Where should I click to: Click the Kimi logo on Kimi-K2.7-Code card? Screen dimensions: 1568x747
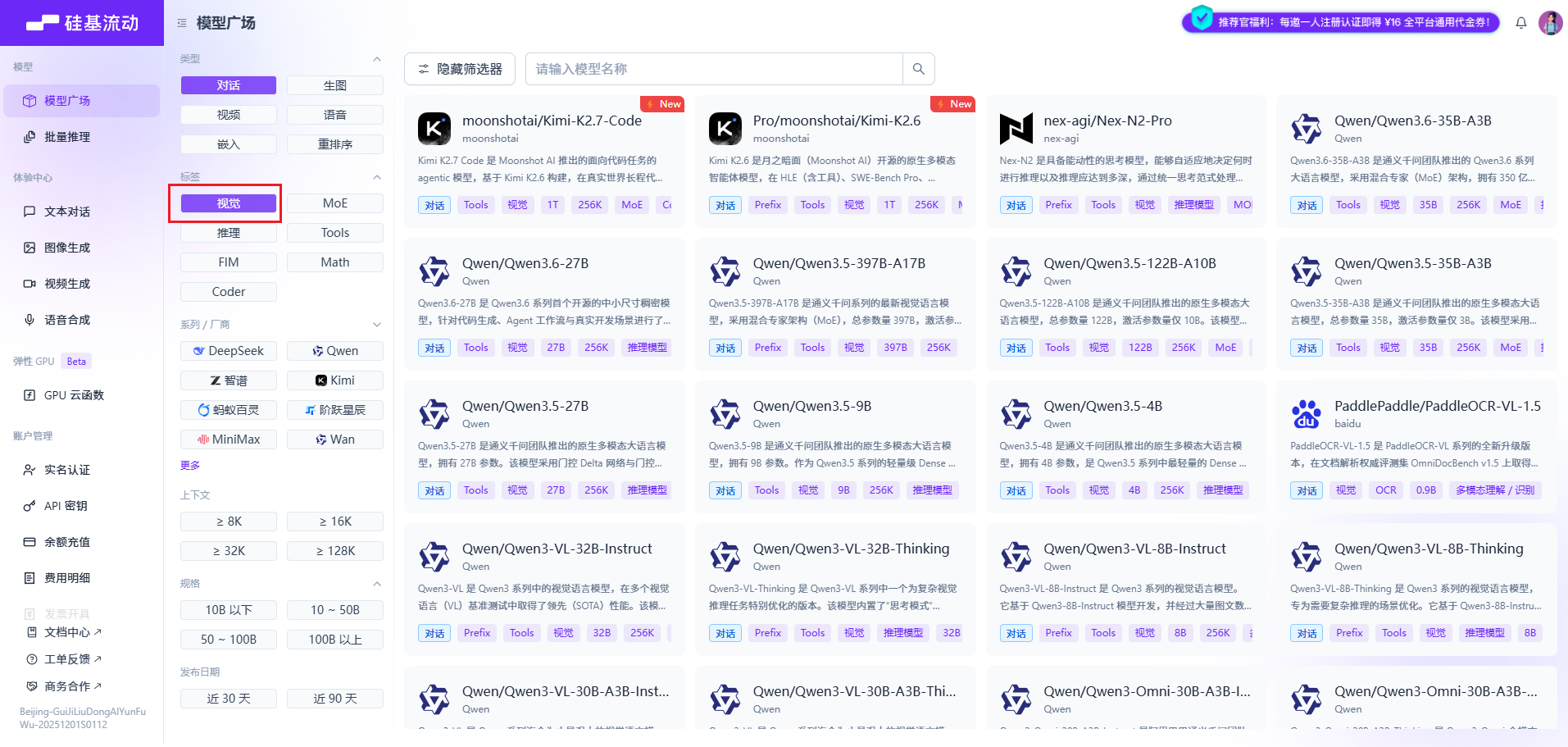tap(434, 129)
